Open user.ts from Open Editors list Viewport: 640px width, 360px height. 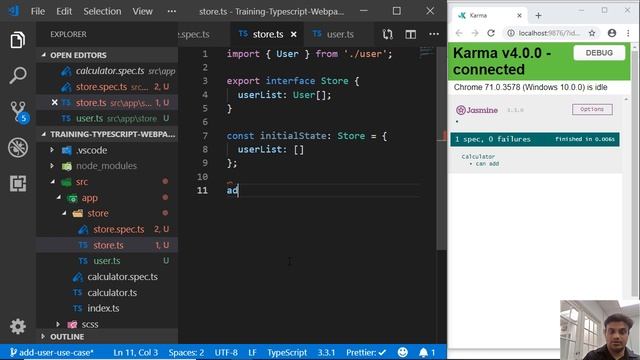107,118
